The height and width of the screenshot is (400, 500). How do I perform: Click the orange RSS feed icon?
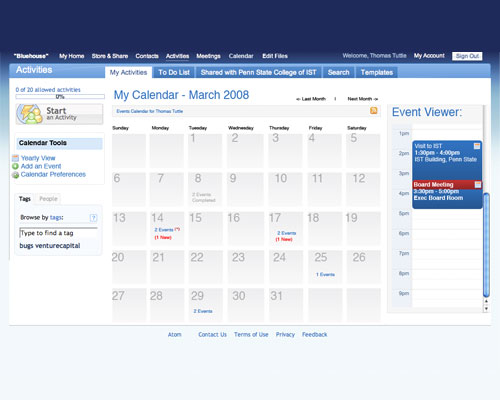tap(374, 111)
